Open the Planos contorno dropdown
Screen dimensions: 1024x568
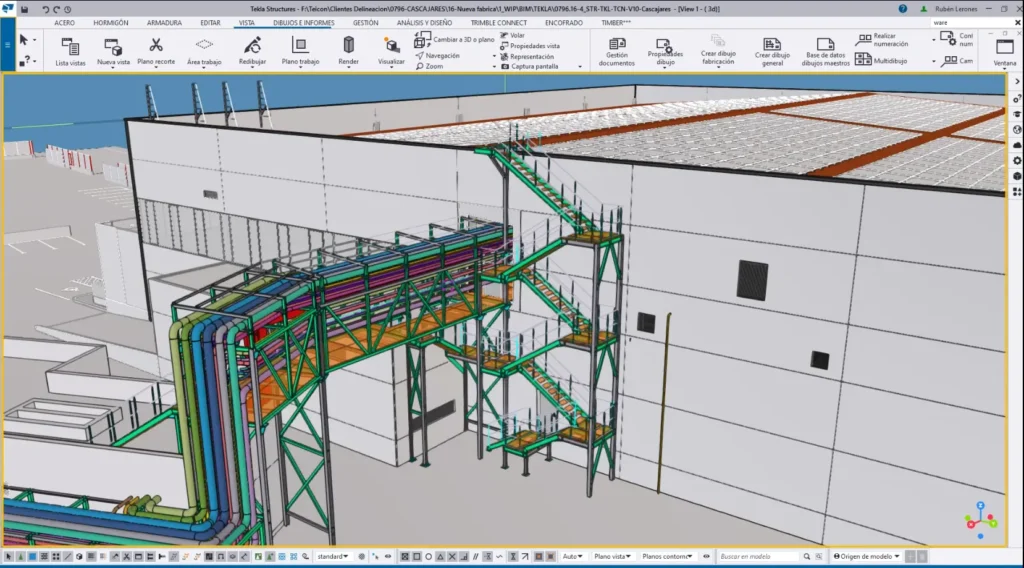[x=667, y=556]
